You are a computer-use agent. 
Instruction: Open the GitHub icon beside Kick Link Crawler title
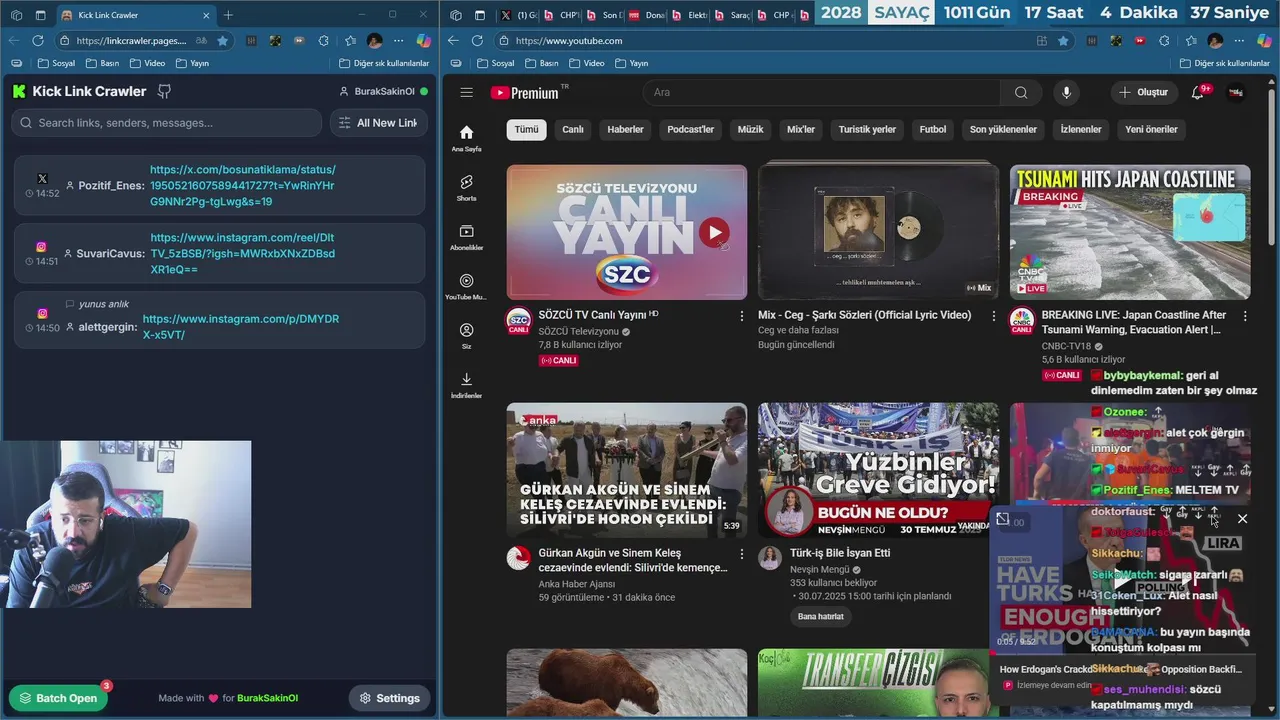(x=165, y=91)
